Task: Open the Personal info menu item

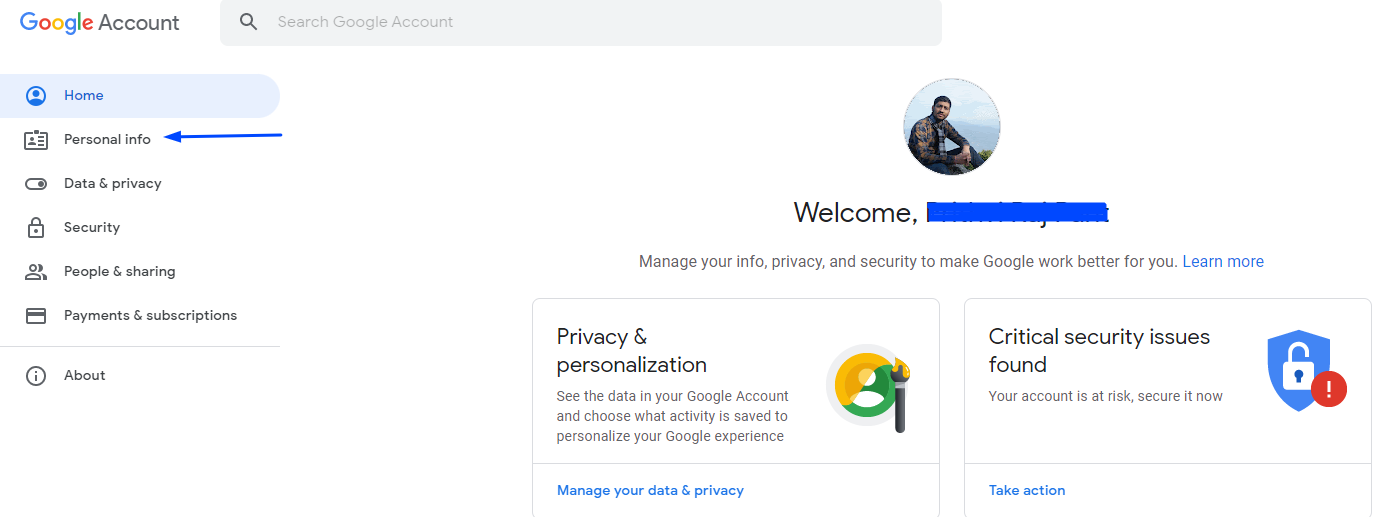Action: point(107,140)
